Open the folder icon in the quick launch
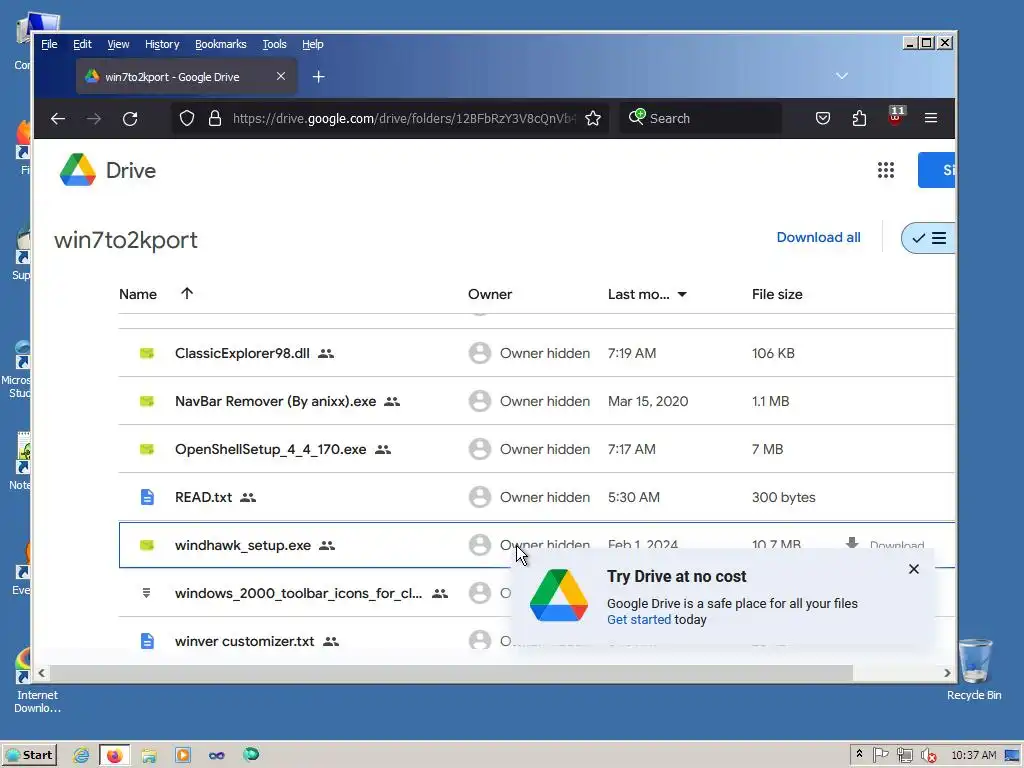The image size is (1024, 768). click(149, 756)
